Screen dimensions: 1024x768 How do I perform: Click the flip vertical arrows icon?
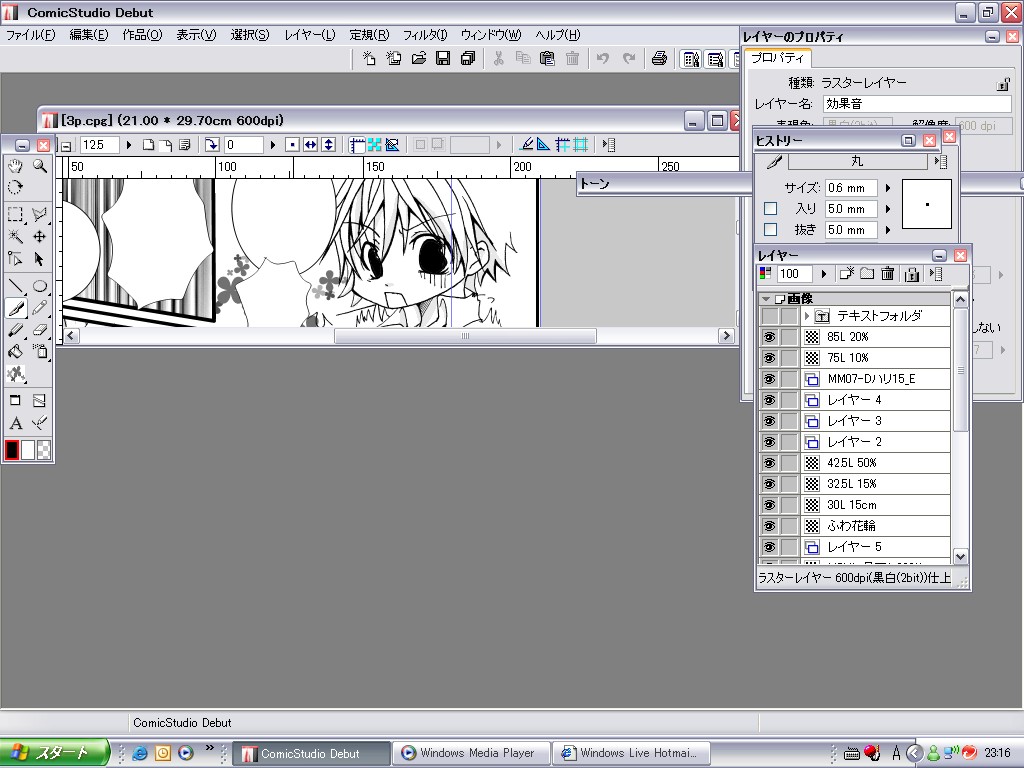328,145
